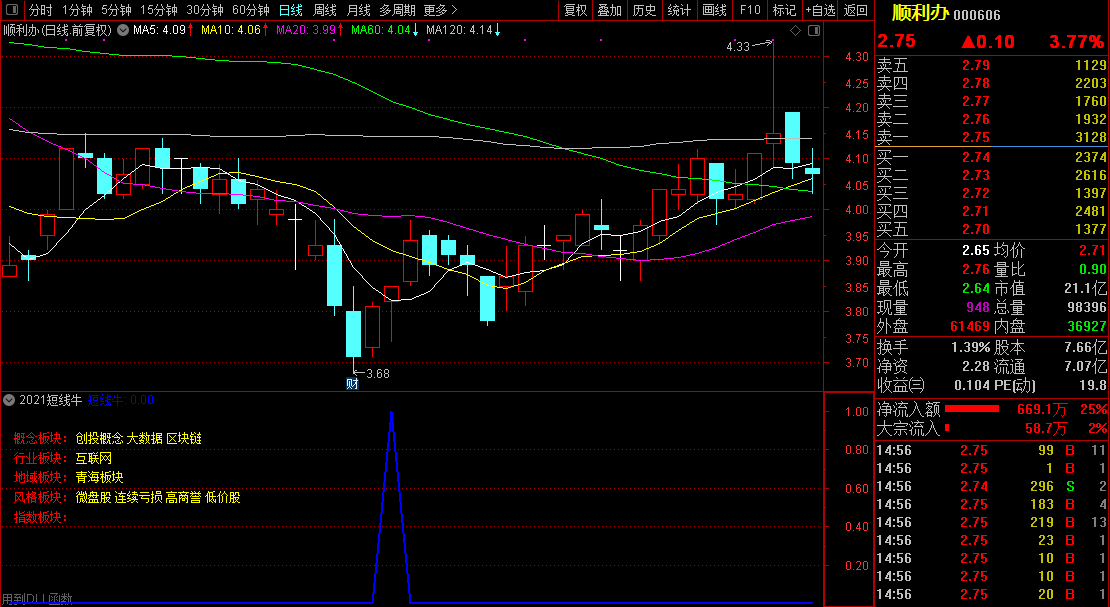Viewport: 1110px width, 607px height.
Task: Switch to 分时 intraday view
Action: tap(40, 10)
